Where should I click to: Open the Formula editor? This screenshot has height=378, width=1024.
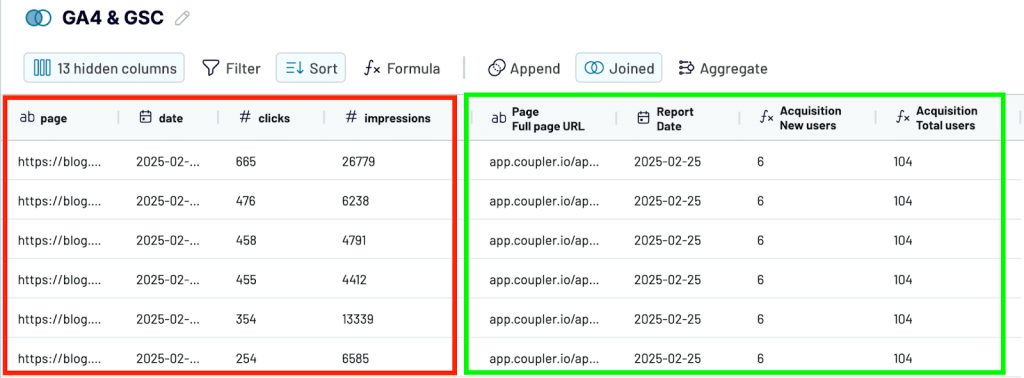tap(402, 68)
